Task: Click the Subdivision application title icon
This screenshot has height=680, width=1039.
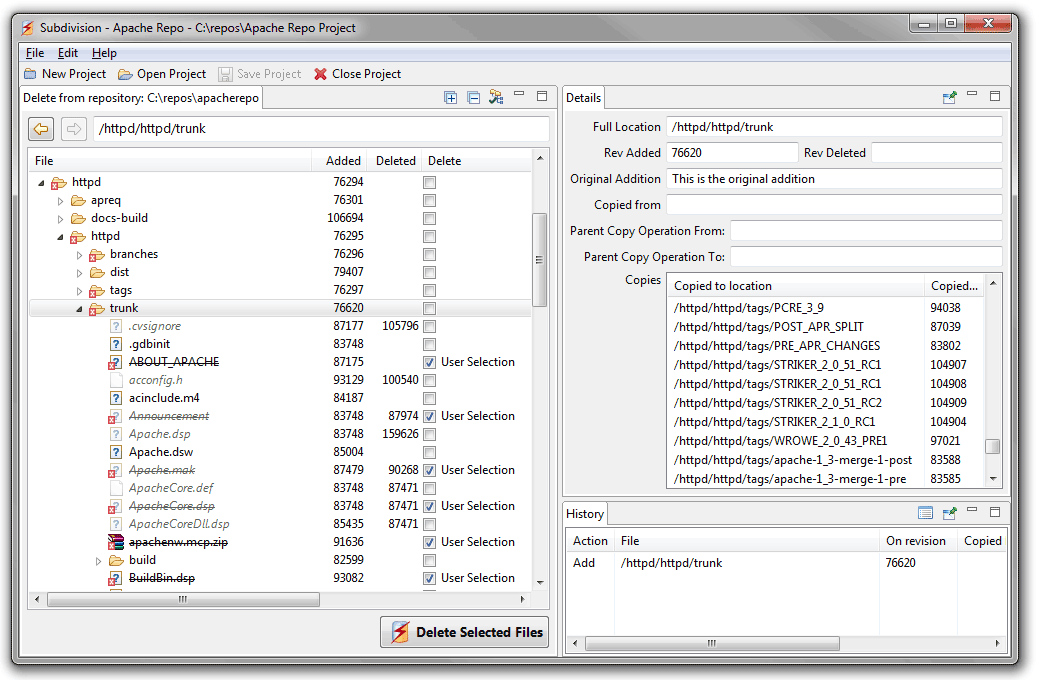Action: click(x=27, y=28)
